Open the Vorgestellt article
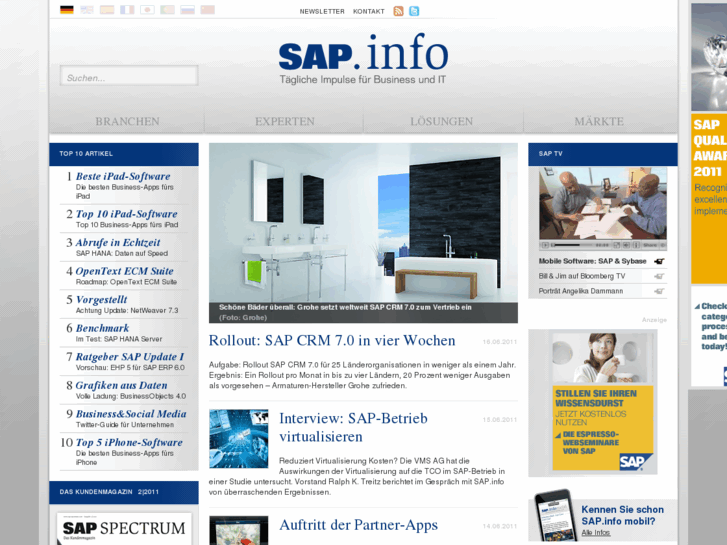 point(101,300)
